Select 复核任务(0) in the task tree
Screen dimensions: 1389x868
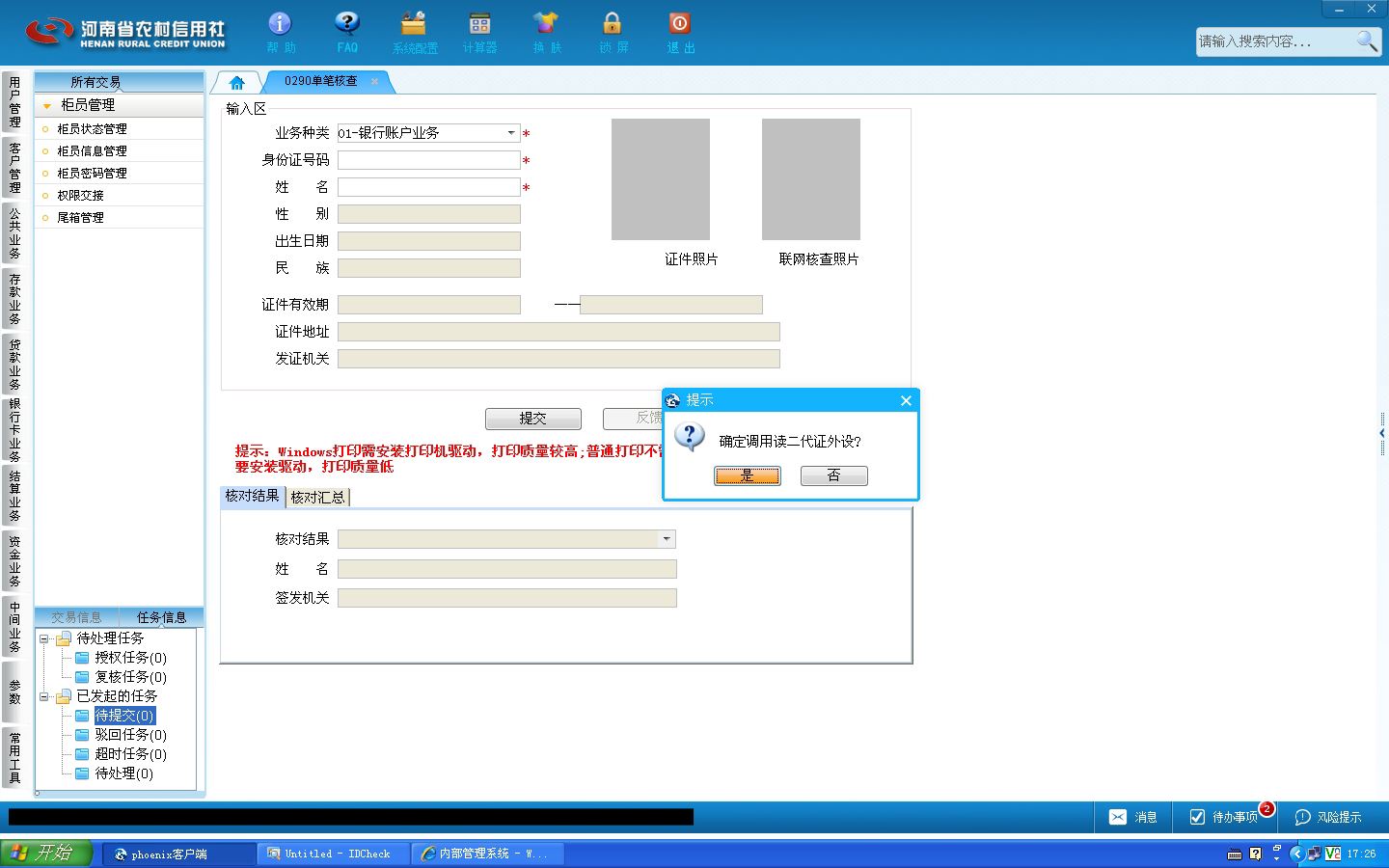(130, 677)
